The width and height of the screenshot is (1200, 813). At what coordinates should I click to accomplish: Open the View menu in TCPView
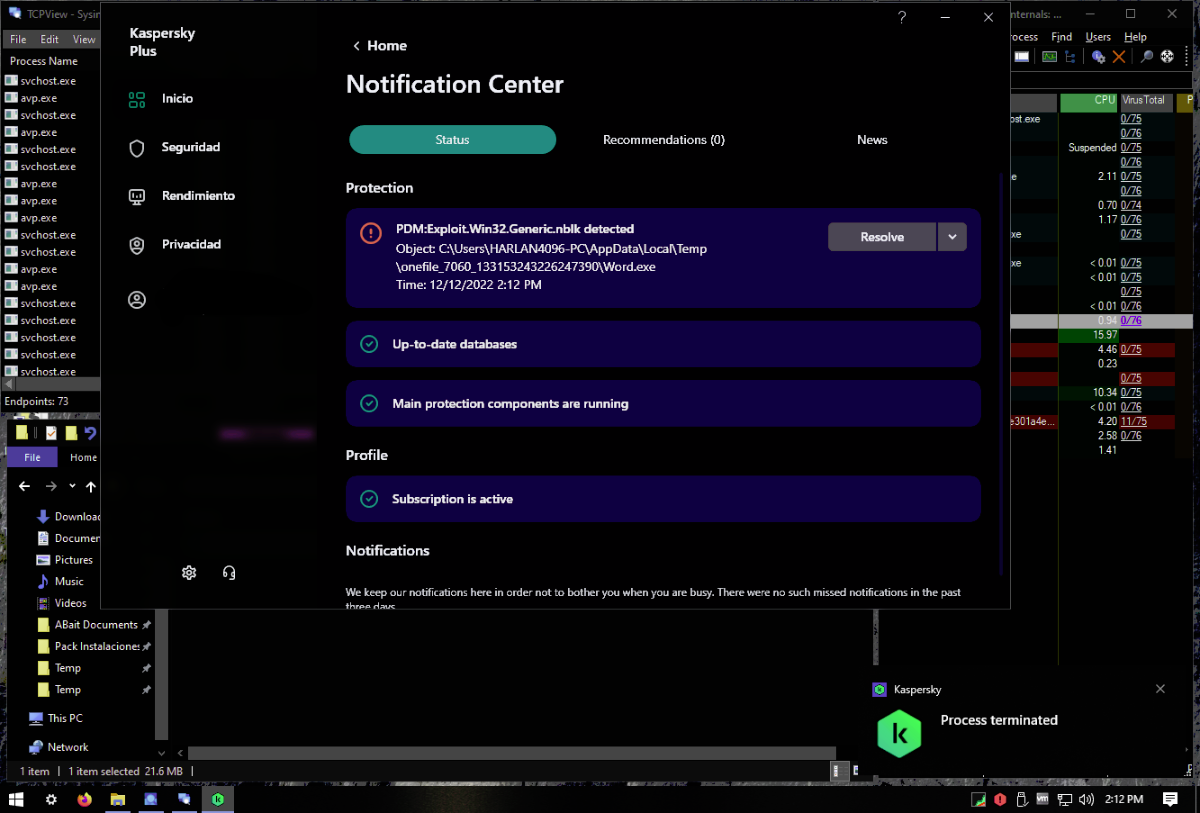pos(84,40)
